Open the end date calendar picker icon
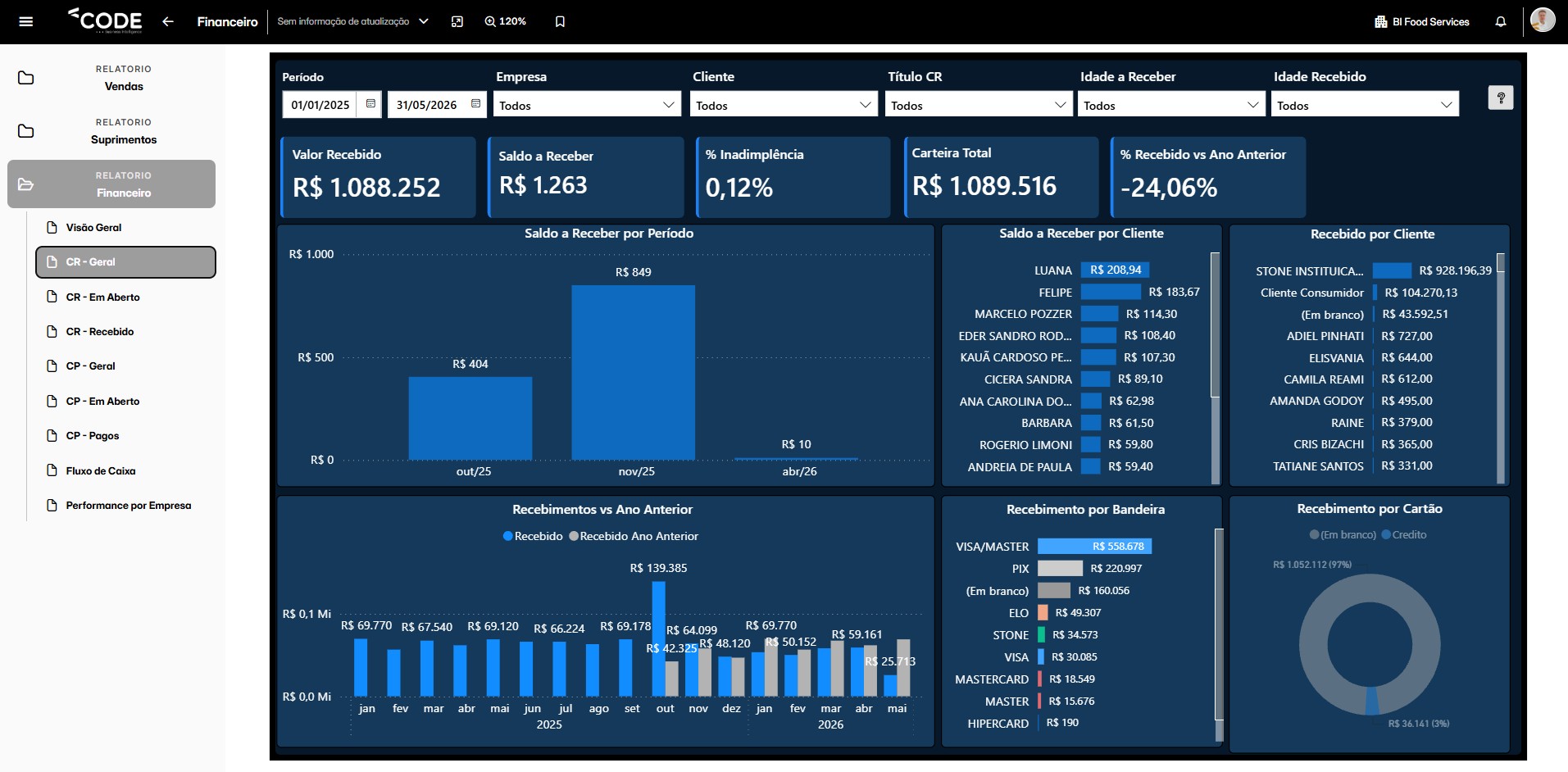 [x=475, y=104]
